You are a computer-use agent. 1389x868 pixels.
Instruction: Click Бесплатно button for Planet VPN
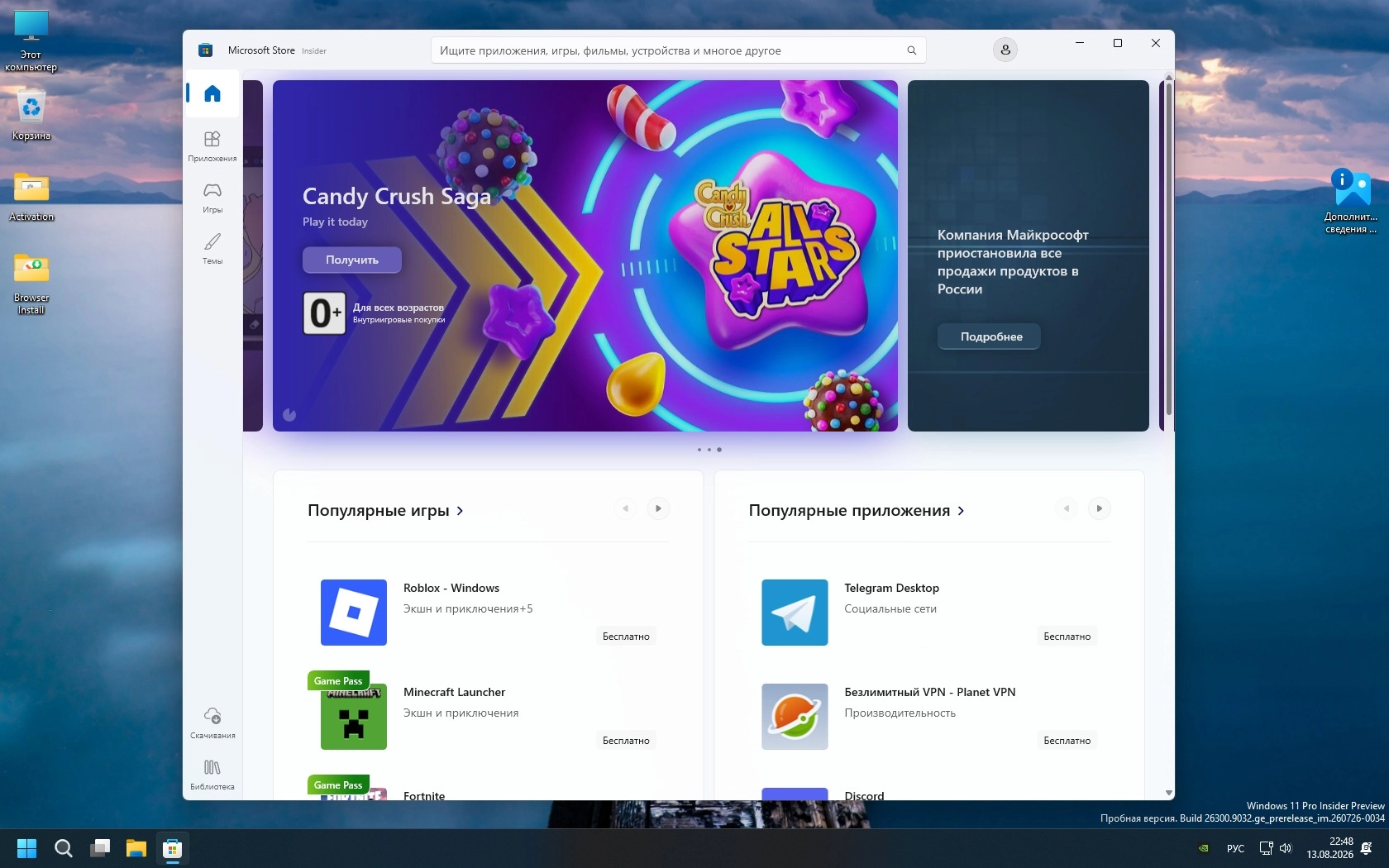[x=1067, y=741]
